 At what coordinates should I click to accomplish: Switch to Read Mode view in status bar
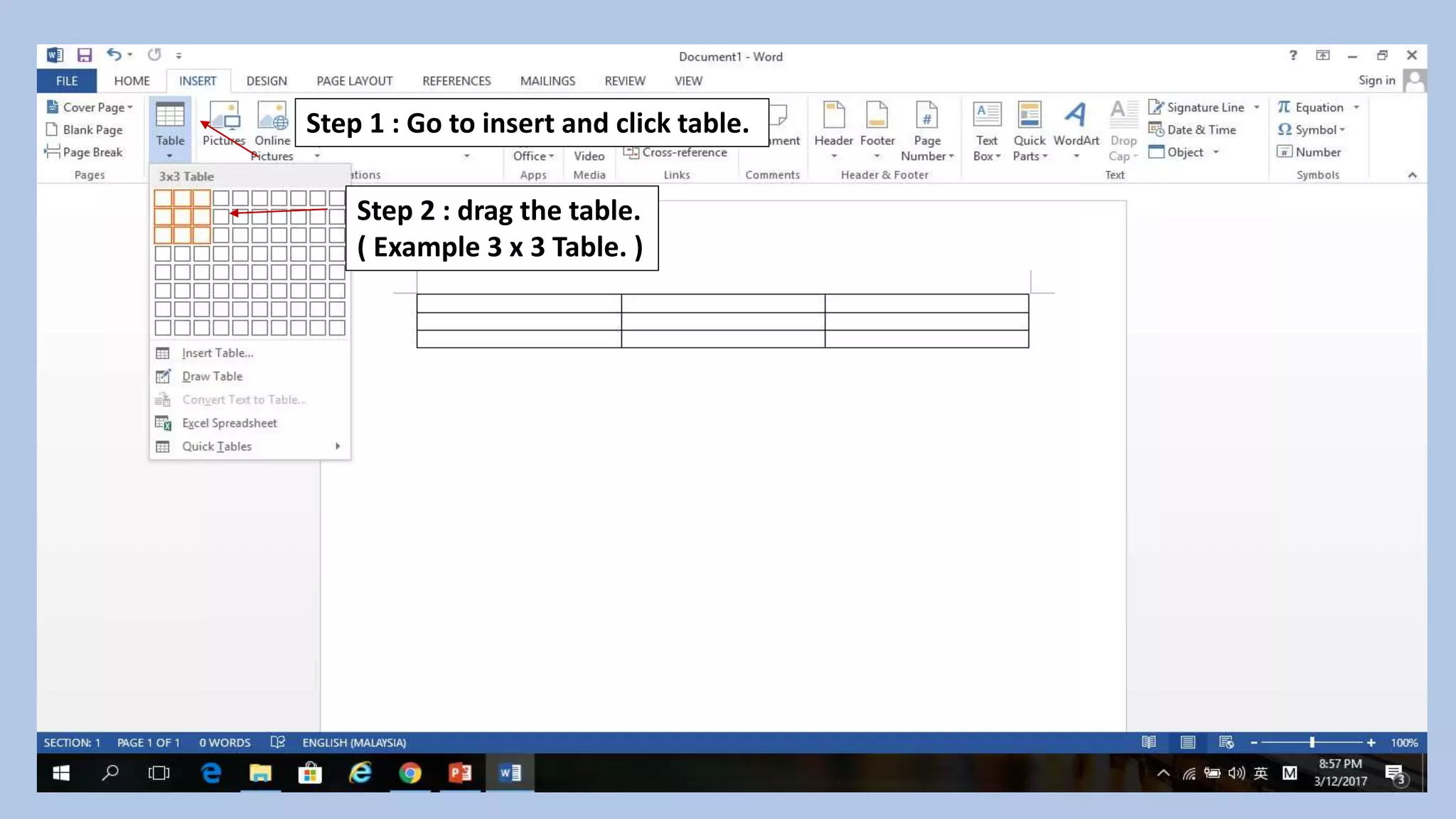click(1149, 742)
